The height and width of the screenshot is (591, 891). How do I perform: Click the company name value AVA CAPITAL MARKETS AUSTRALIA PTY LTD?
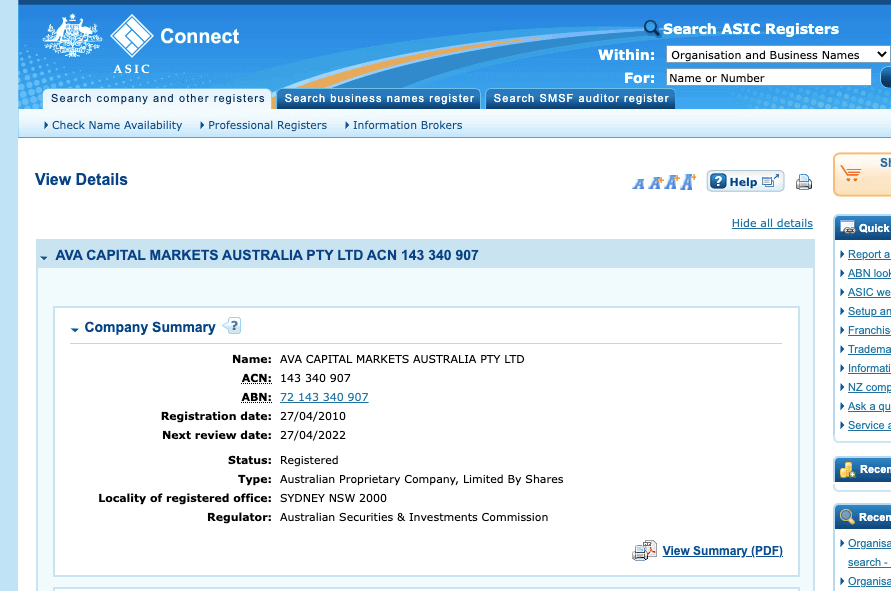tap(402, 359)
